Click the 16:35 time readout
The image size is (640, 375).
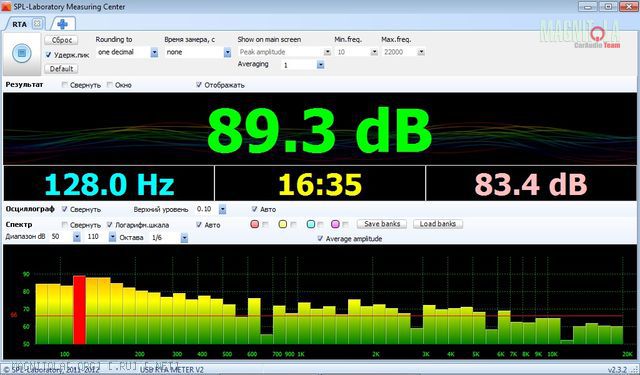click(x=320, y=184)
